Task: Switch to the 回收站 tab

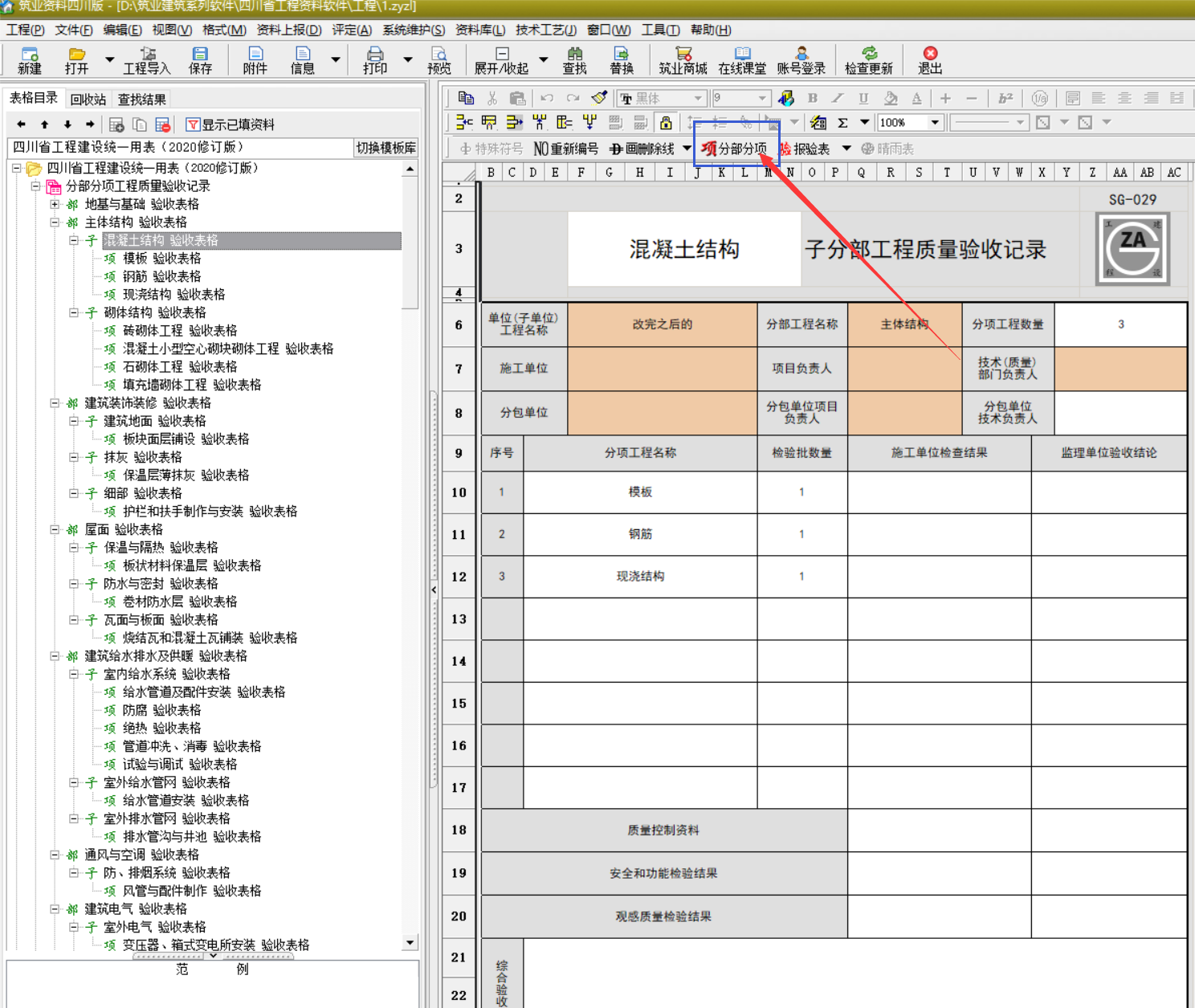Action: pos(88,100)
